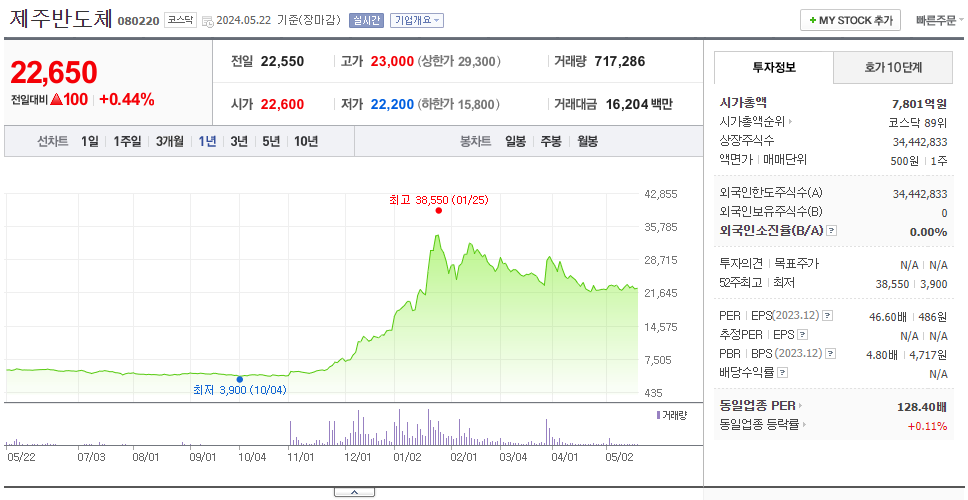Click the 거래량 value 717,286

tap(620, 62)
